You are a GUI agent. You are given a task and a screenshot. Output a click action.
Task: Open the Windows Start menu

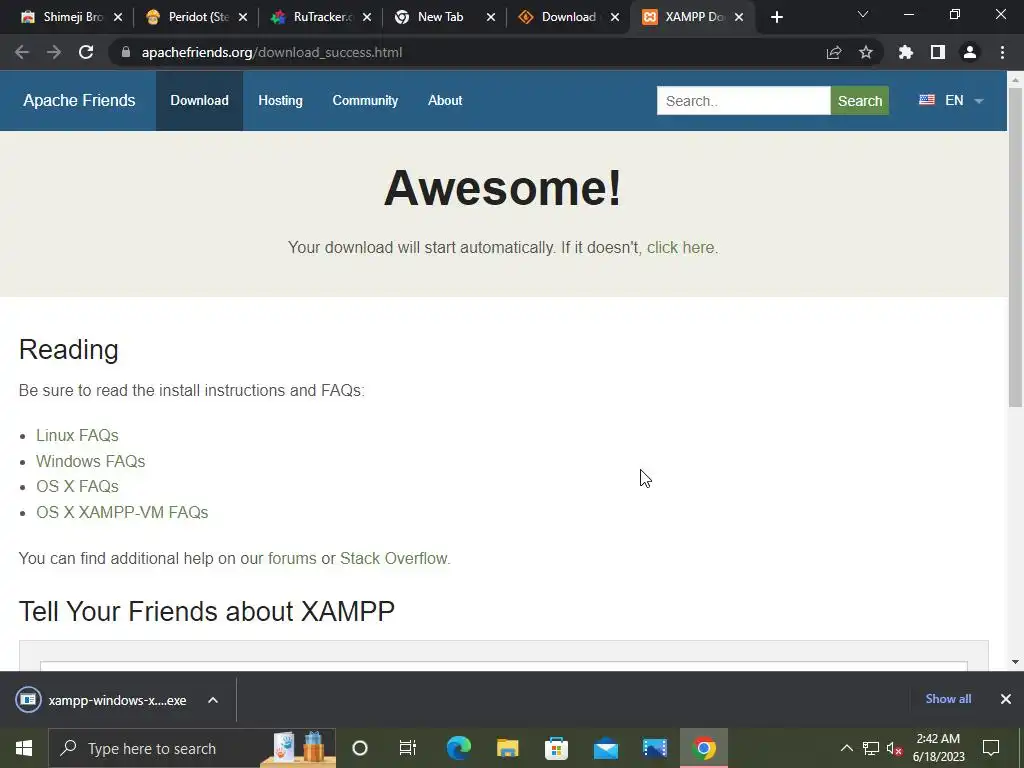pyautogui.click(x=24, y=748)
